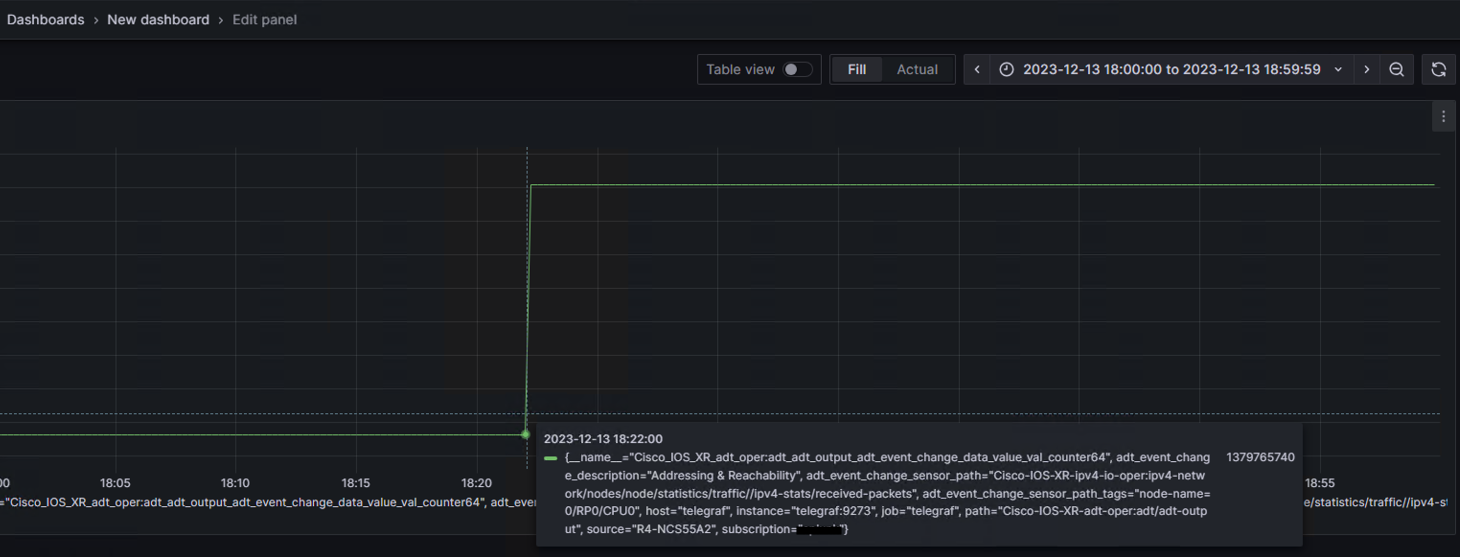Shift time range forward with right arrow
This screenshot has height=557, width=1460.
[x=1367, y=69]
